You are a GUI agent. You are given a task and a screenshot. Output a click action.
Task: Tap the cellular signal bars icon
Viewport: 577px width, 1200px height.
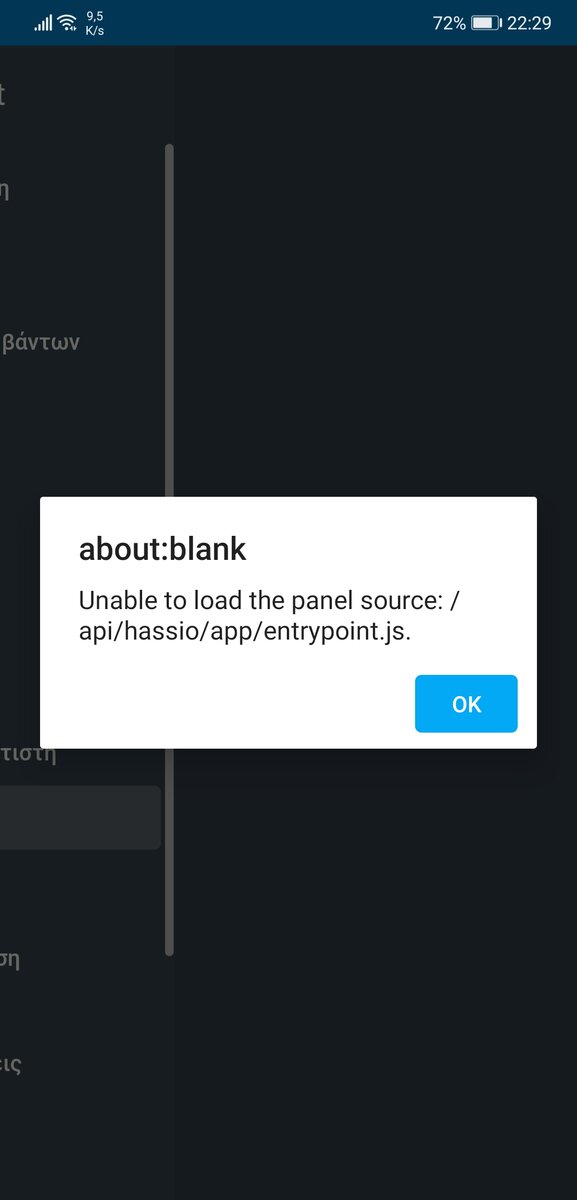click(43, 23)
